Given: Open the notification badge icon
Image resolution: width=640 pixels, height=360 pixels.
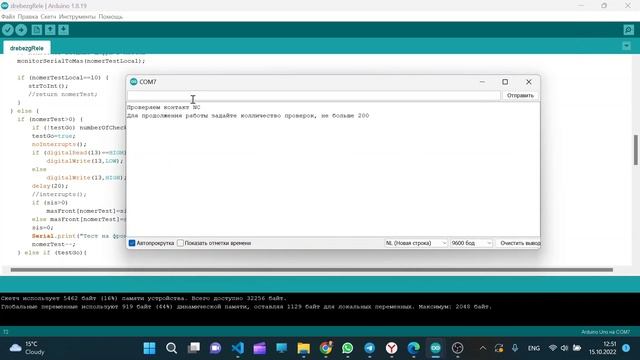Looking at the screenshot, I should tap(626, 348).
